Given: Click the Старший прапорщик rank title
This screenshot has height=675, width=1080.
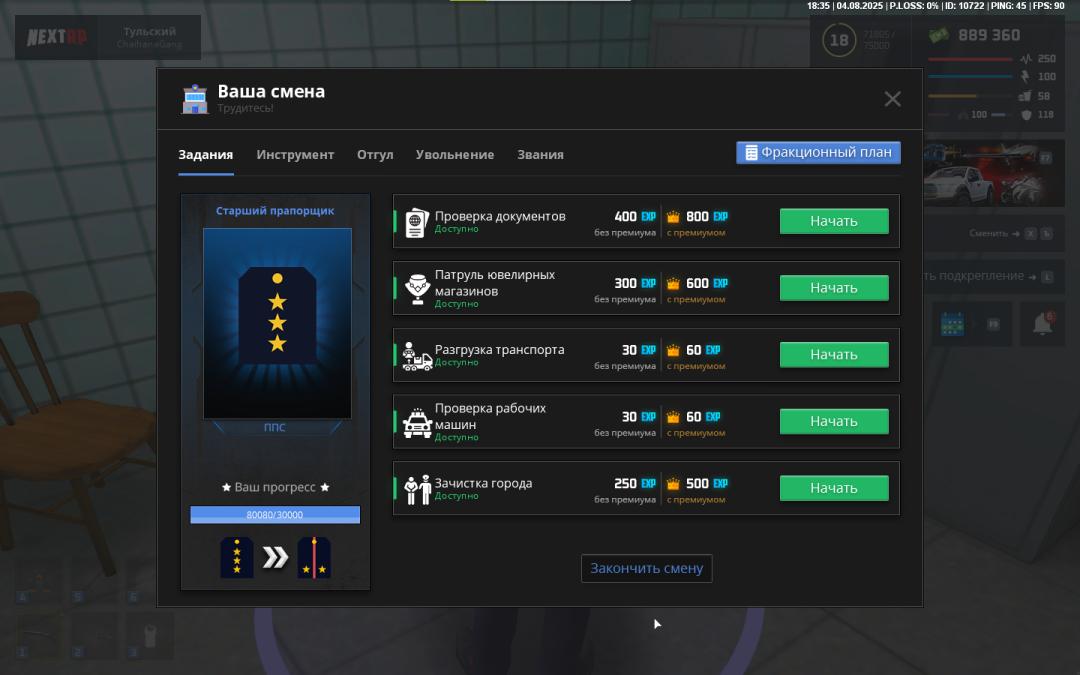Looking at the screenshot, I should tap(275, 211).
